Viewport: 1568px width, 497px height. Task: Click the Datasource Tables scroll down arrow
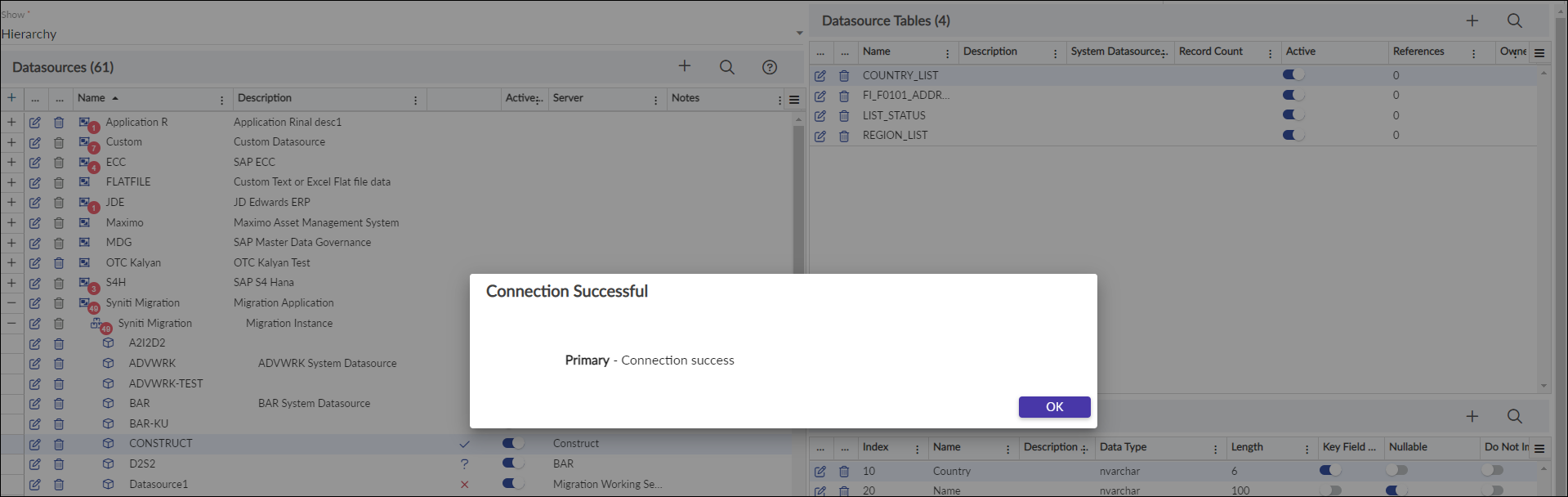(1543, 386)
